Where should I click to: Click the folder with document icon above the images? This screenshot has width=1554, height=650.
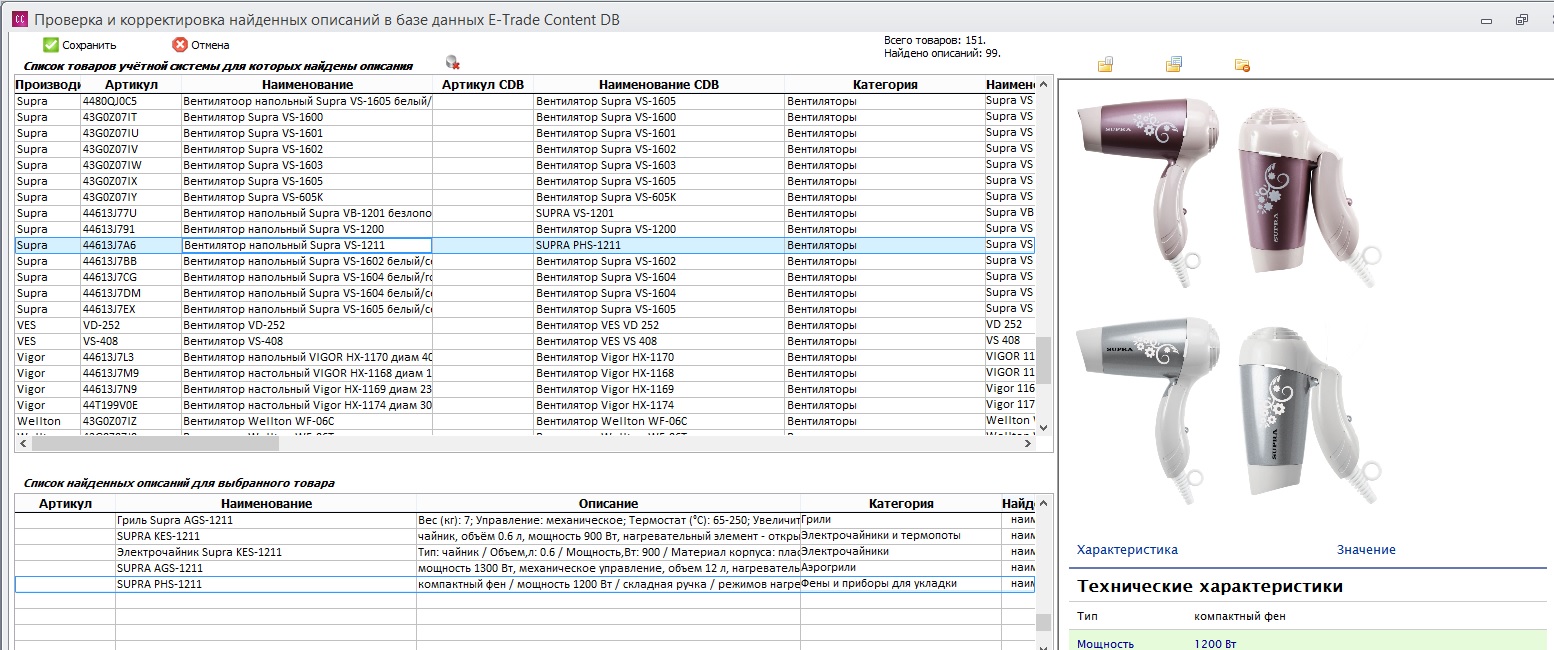[1105, 65]
